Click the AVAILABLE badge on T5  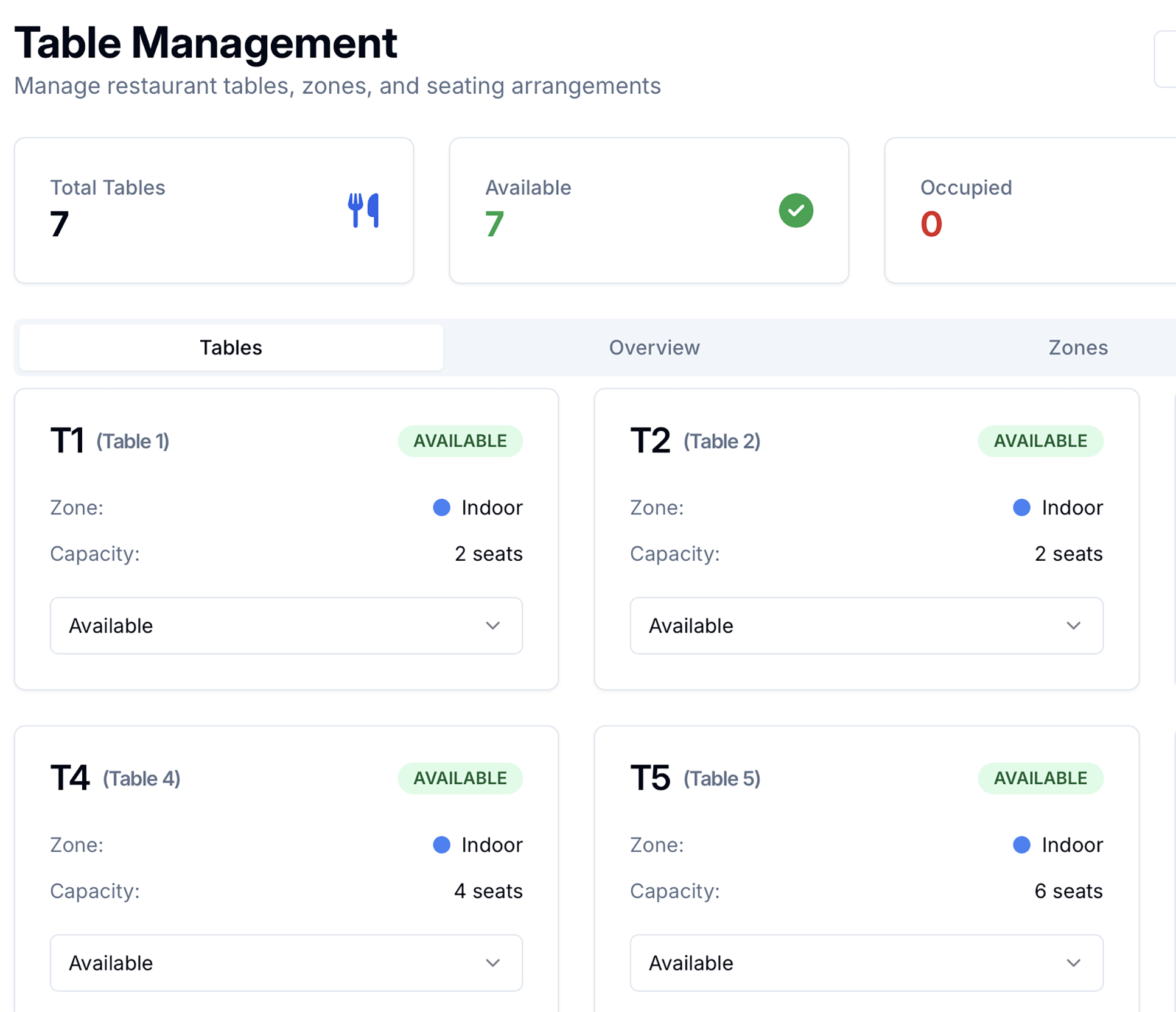1040,778
